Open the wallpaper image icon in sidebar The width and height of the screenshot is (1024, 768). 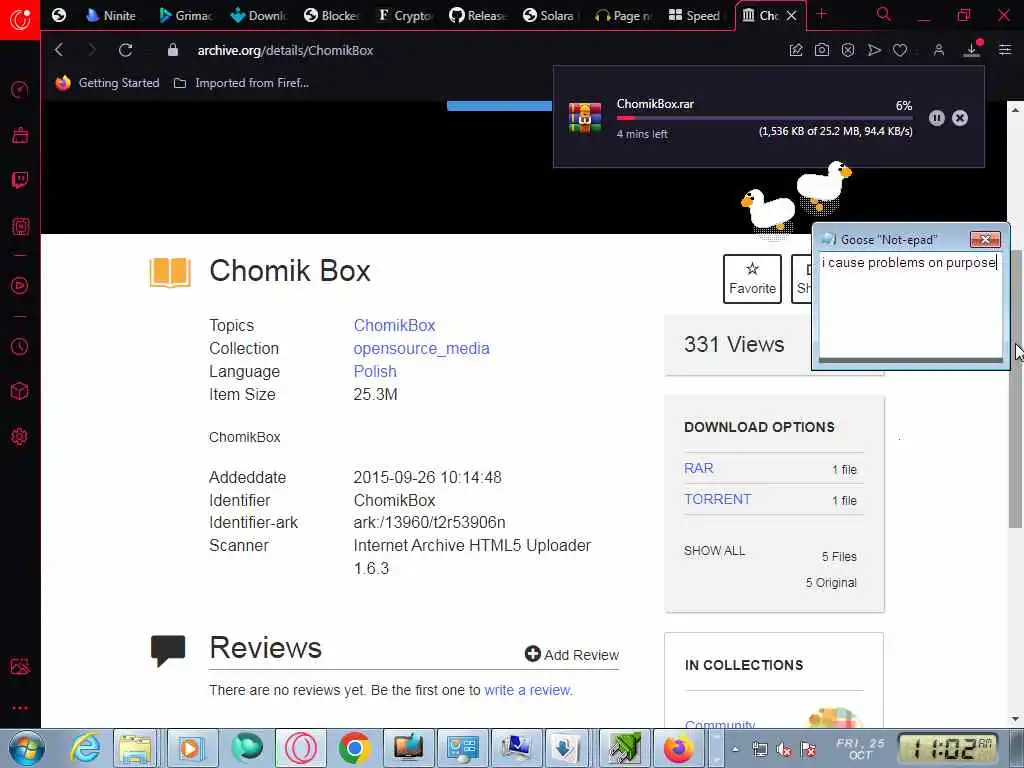[x=20, y=666]
